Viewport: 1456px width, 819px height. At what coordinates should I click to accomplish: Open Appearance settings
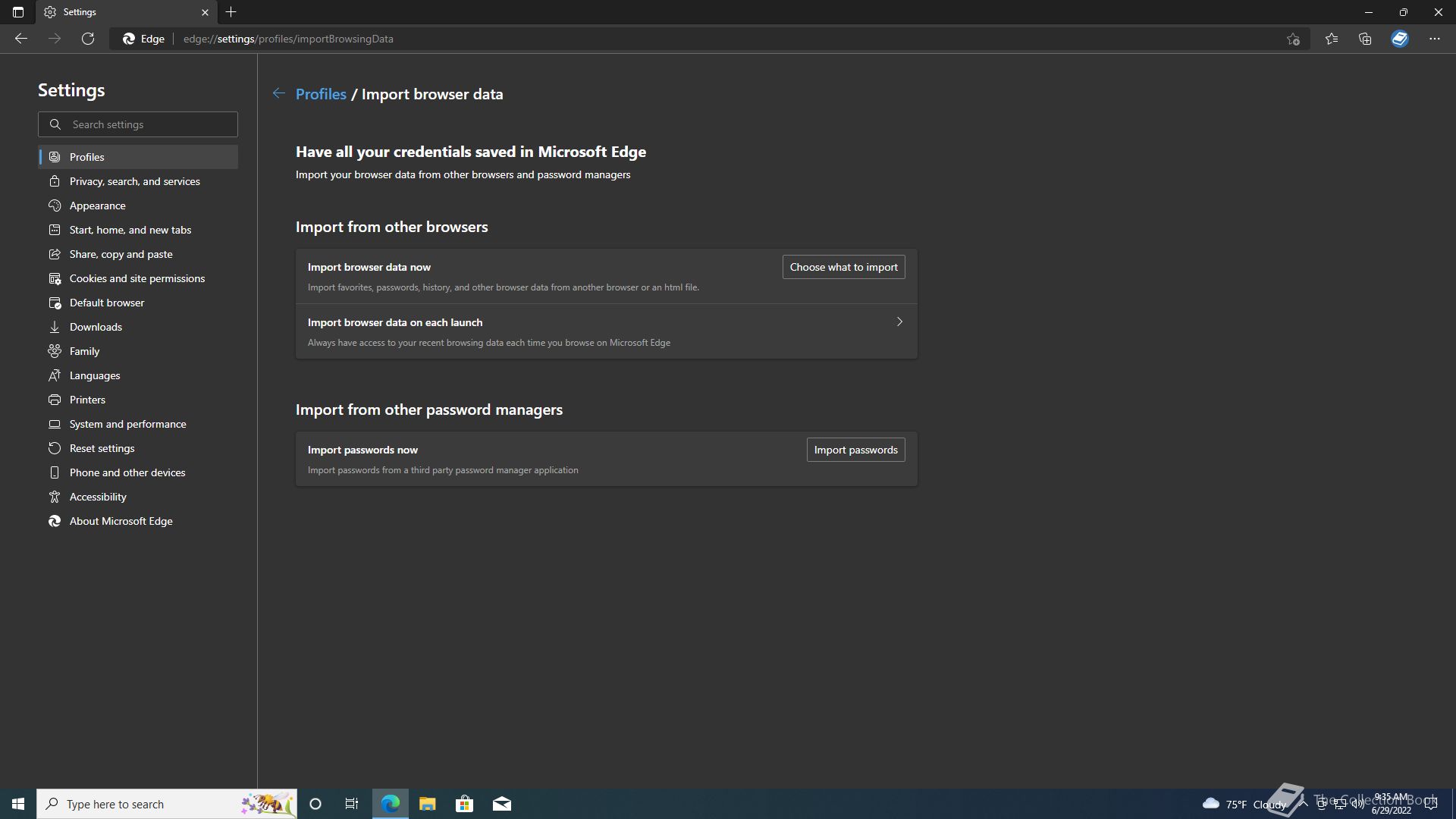138,206
